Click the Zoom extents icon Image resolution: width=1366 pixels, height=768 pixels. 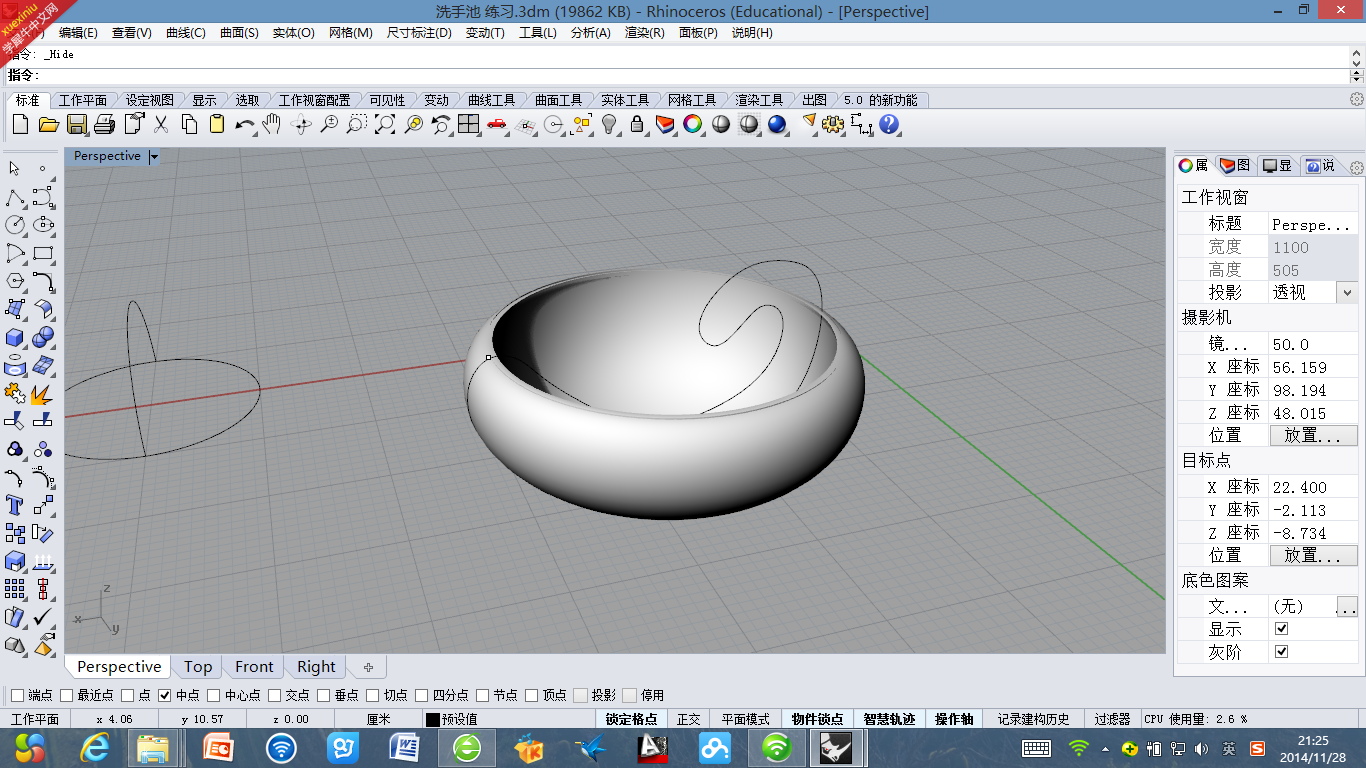tap(385, 124)
